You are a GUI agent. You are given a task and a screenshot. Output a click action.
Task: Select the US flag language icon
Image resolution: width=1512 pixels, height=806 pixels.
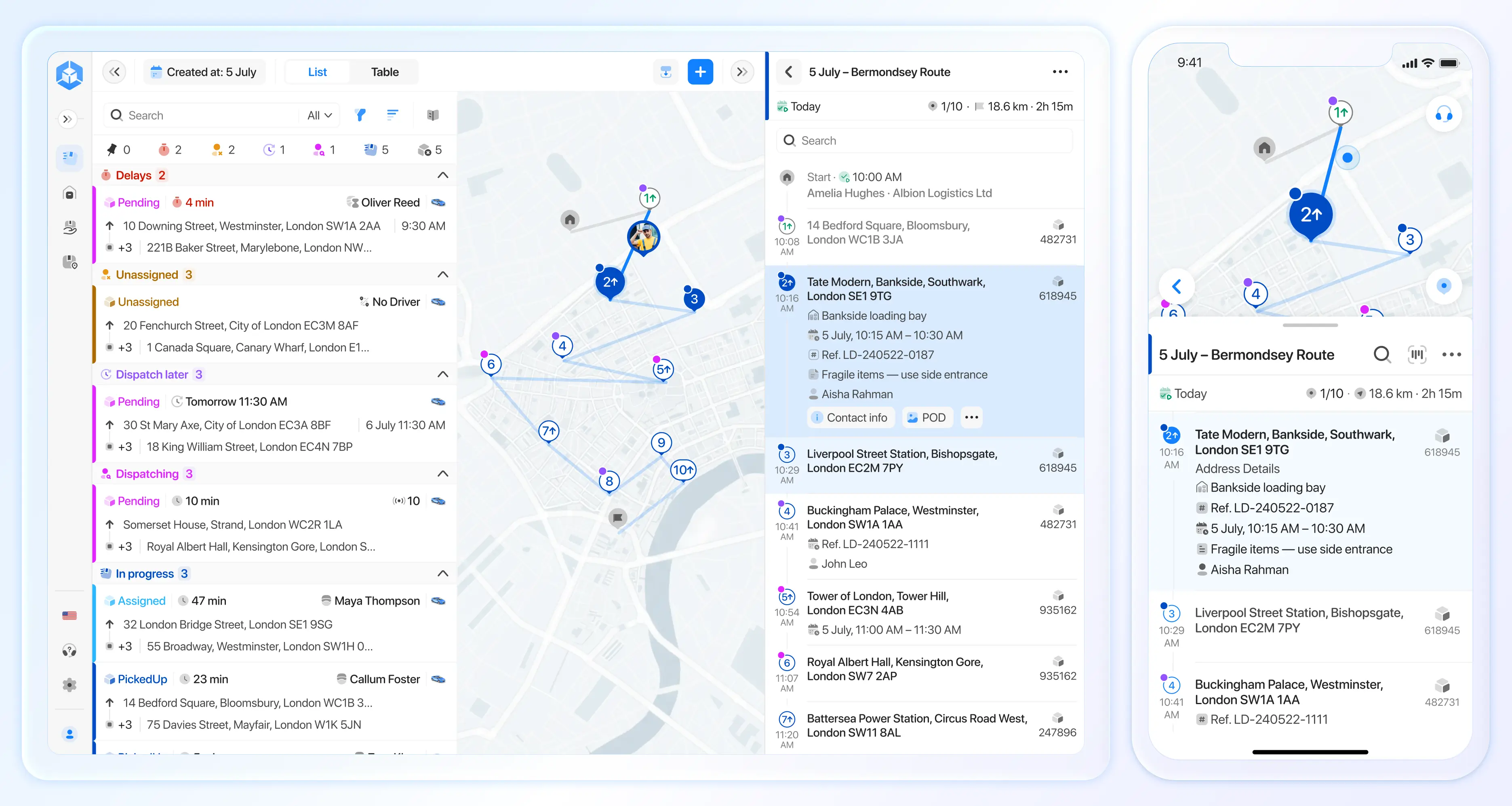(x=69, y=615)
